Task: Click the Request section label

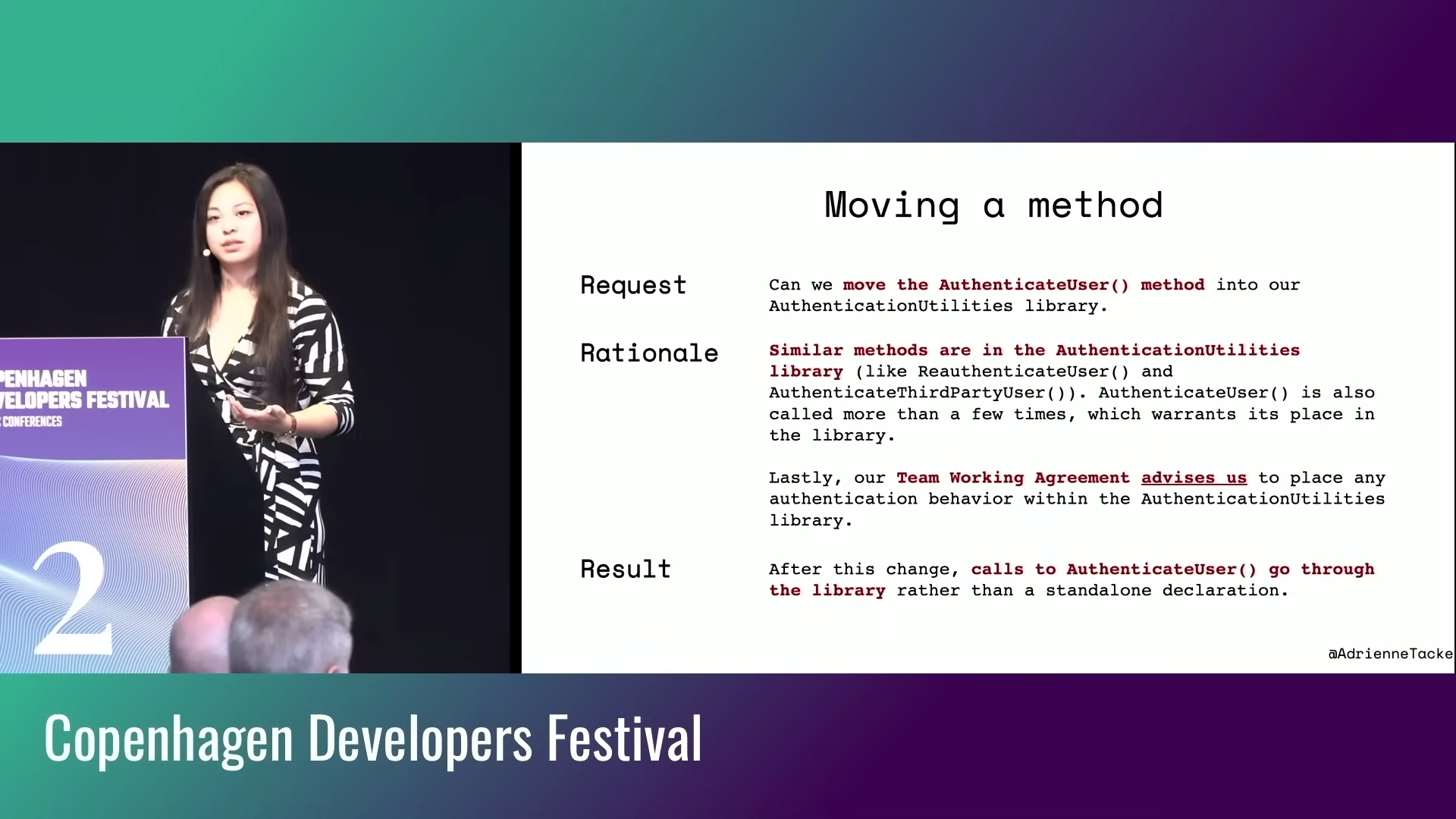Action: 633,285
